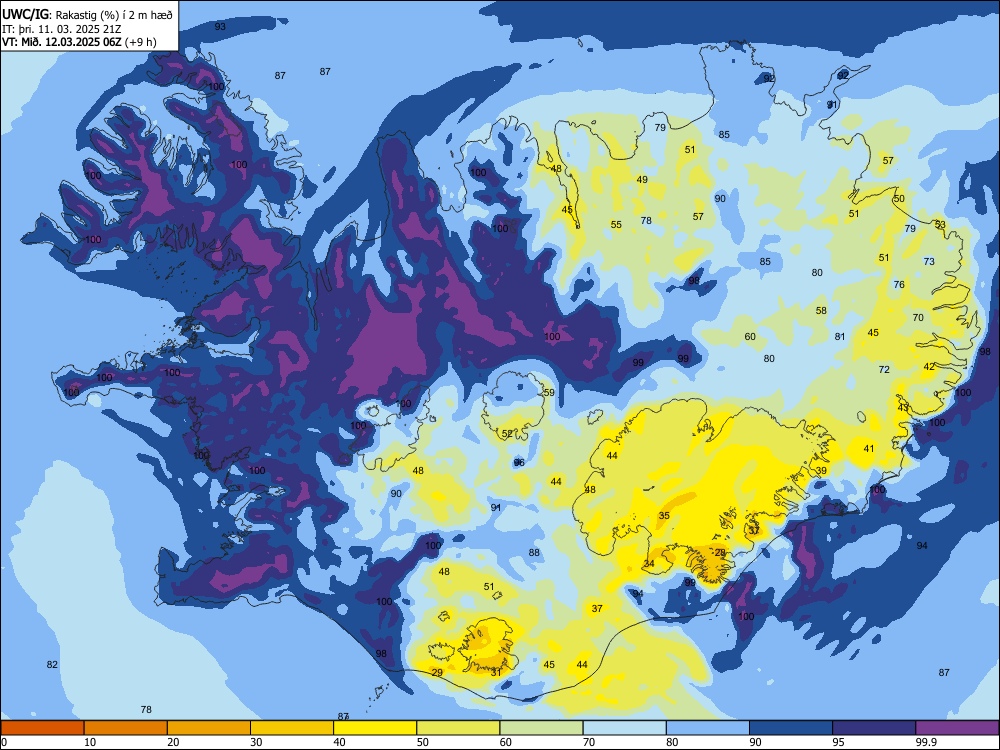Select the value 72 in the eastern highlands
1000x750 pixels.
point(884,370)
